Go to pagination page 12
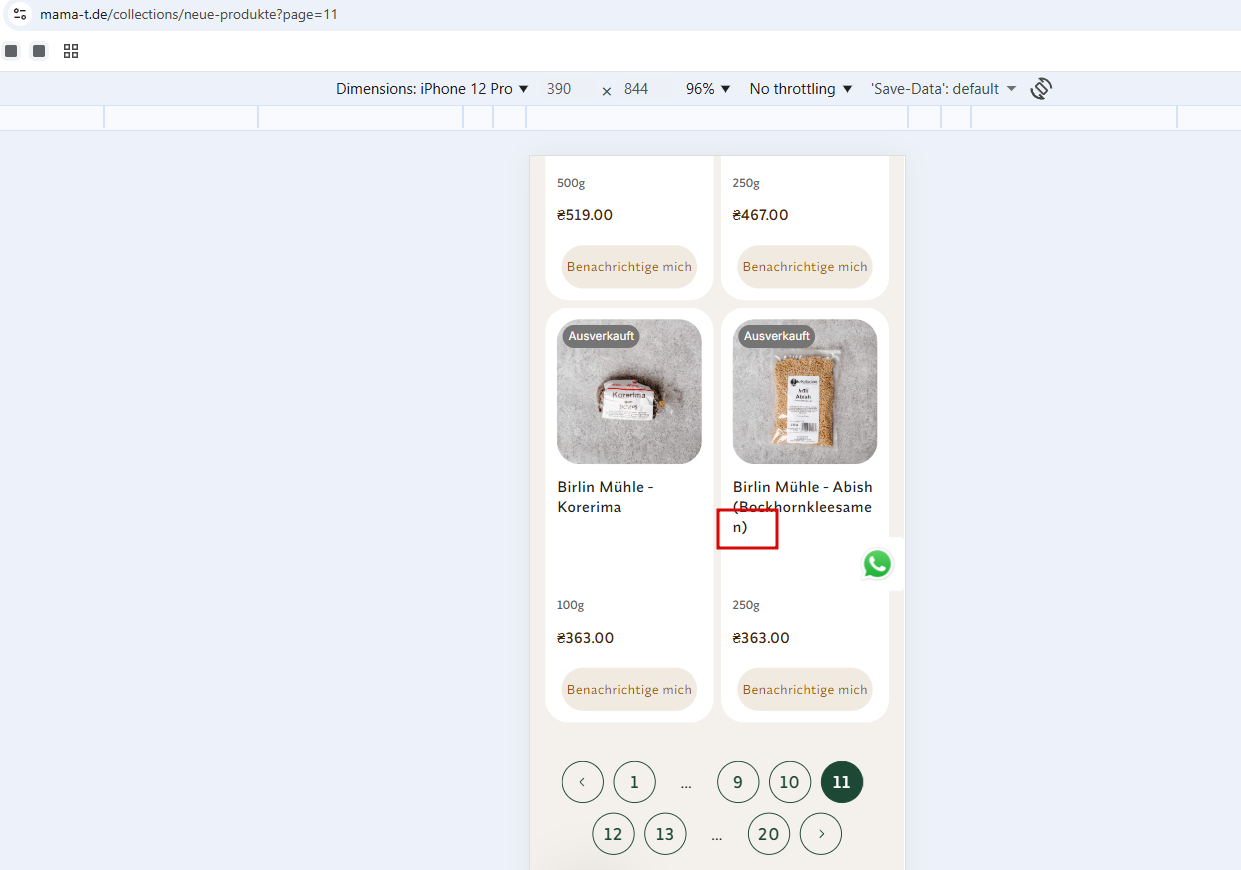 click(613, 834)
